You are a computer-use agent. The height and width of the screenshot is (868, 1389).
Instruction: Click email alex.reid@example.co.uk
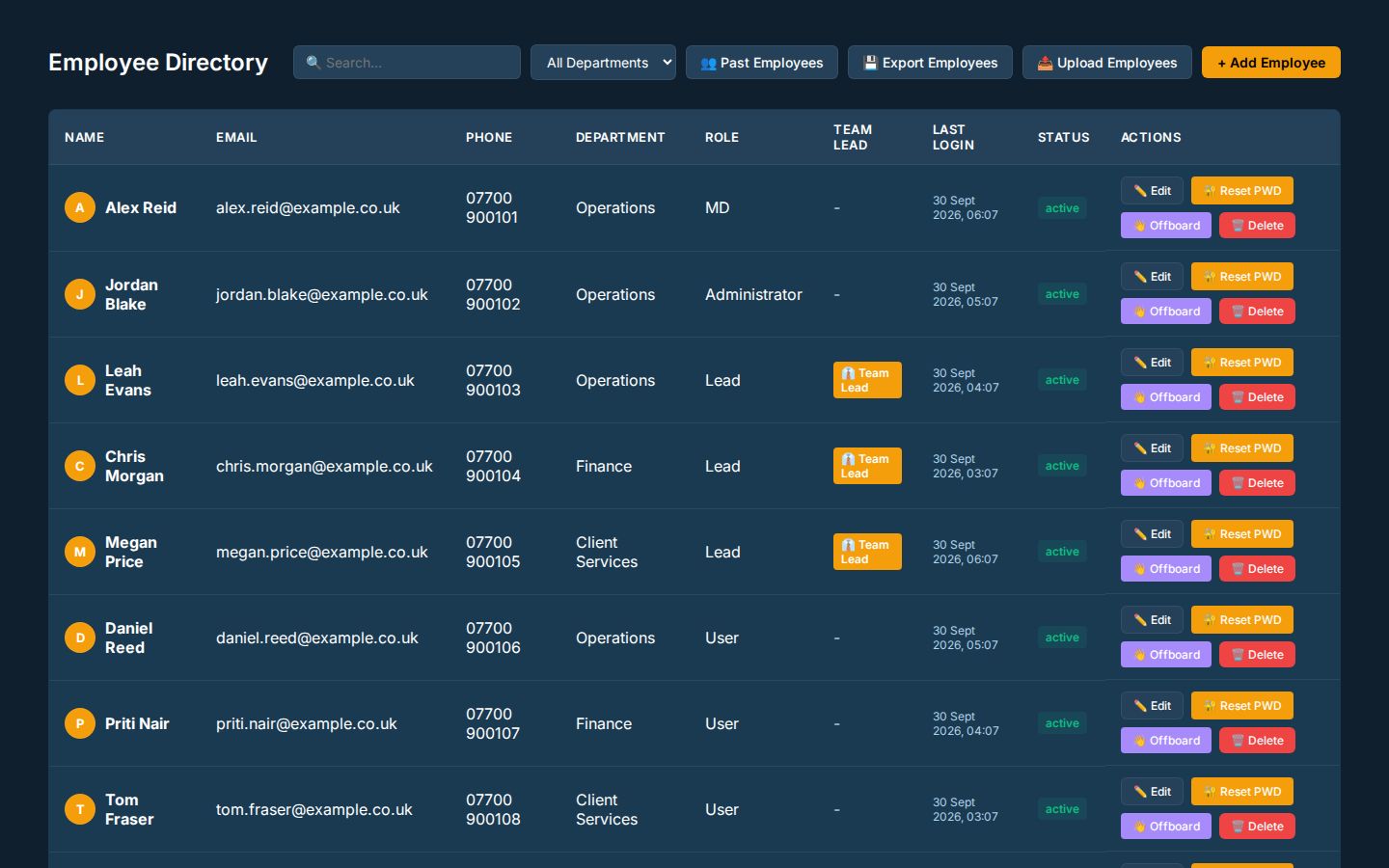(308, 207)
